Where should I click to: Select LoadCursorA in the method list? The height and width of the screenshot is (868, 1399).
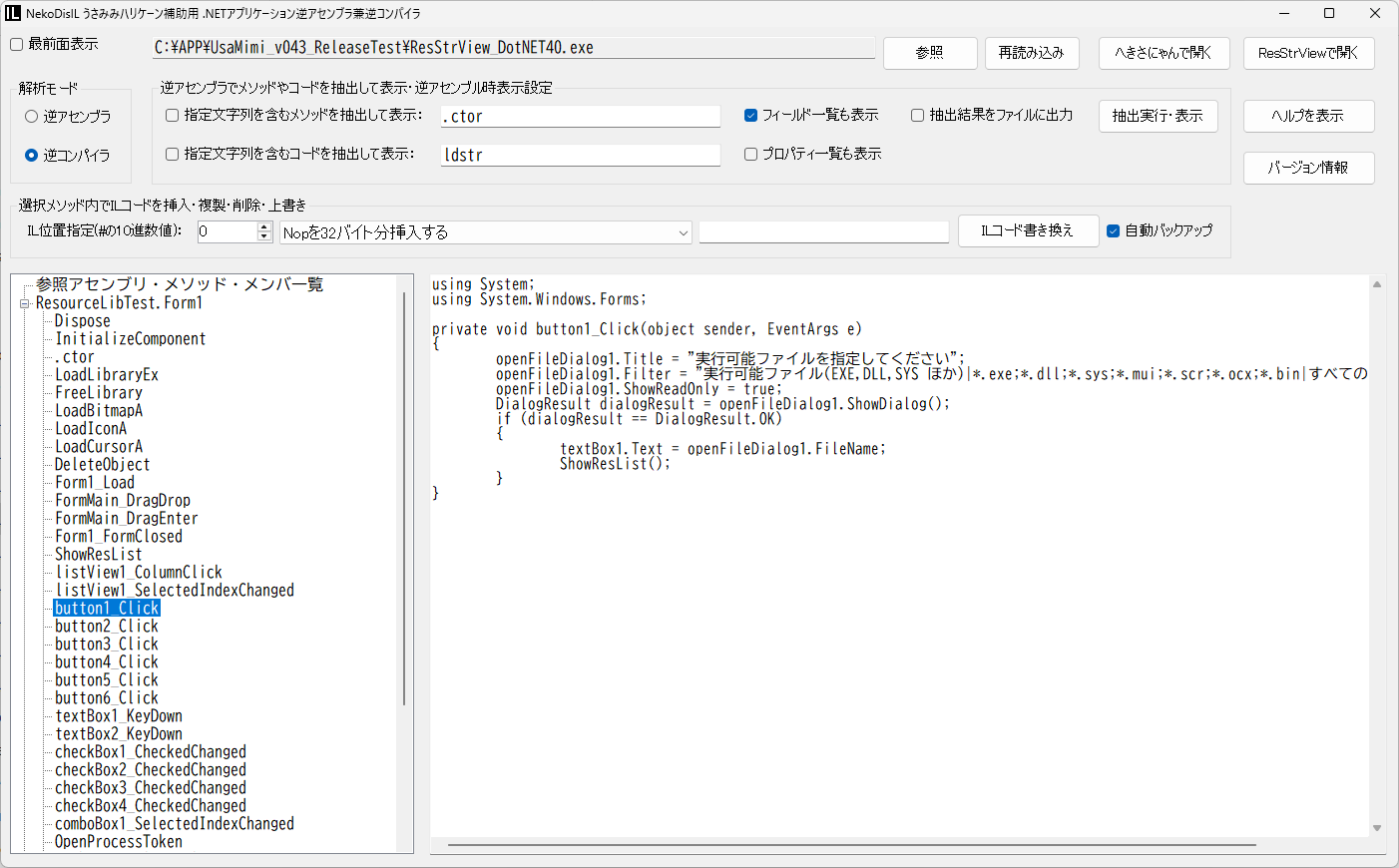pyautogui.click(x=99, y=447)
